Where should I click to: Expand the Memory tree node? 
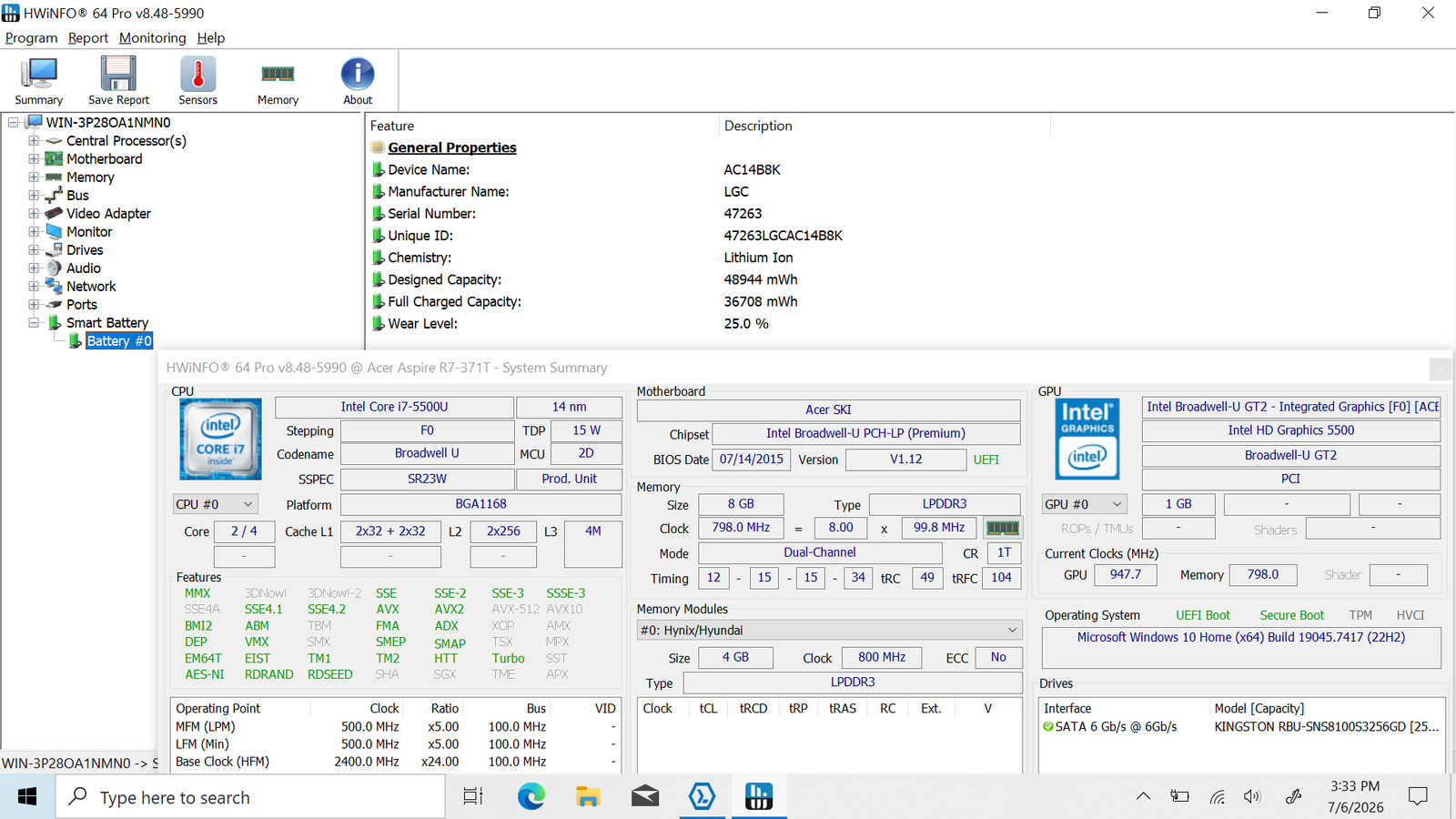[34, 177]
